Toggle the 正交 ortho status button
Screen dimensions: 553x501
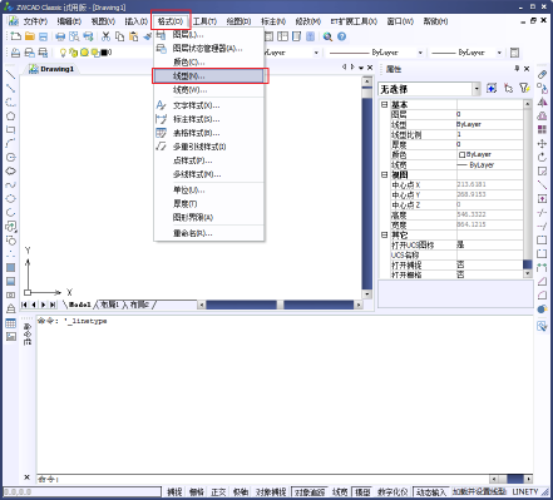coord(218,492)
